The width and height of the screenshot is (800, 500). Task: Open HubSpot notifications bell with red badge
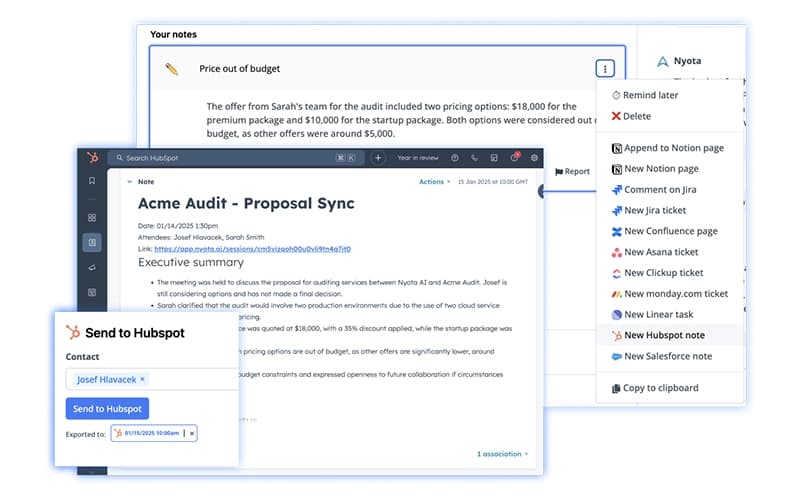pos(514,158)
